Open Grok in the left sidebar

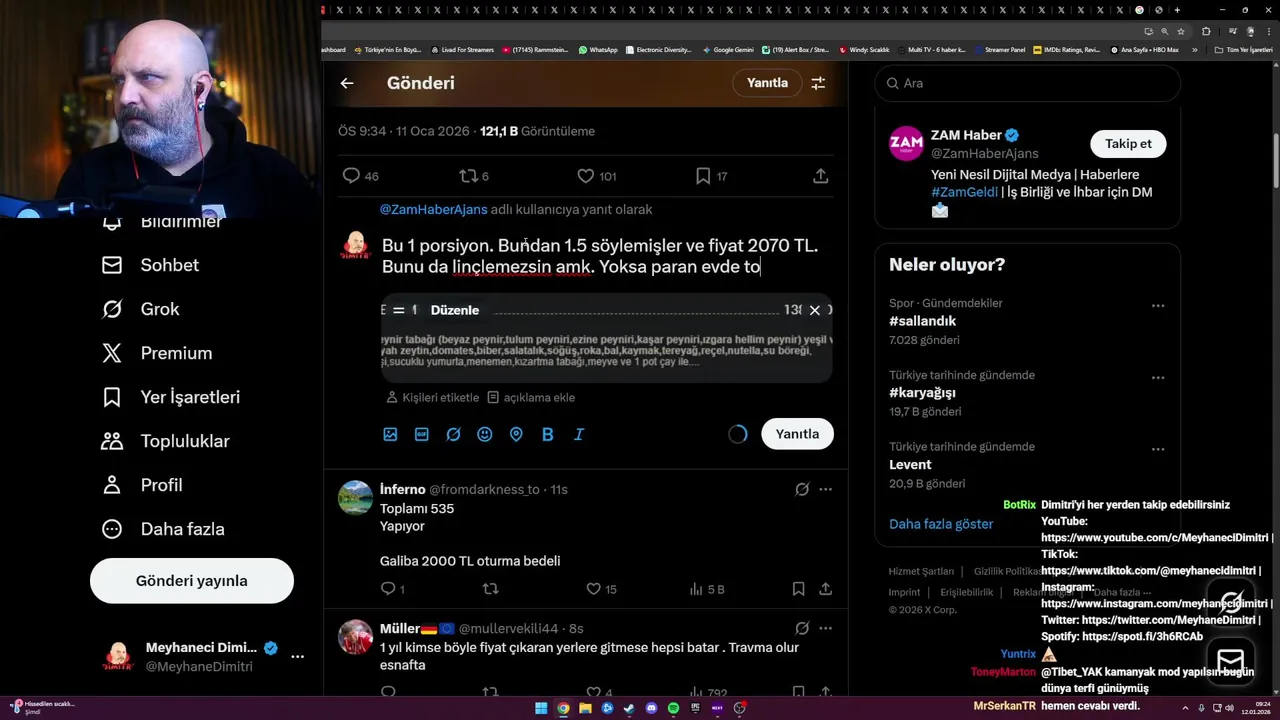click(141, 309)
